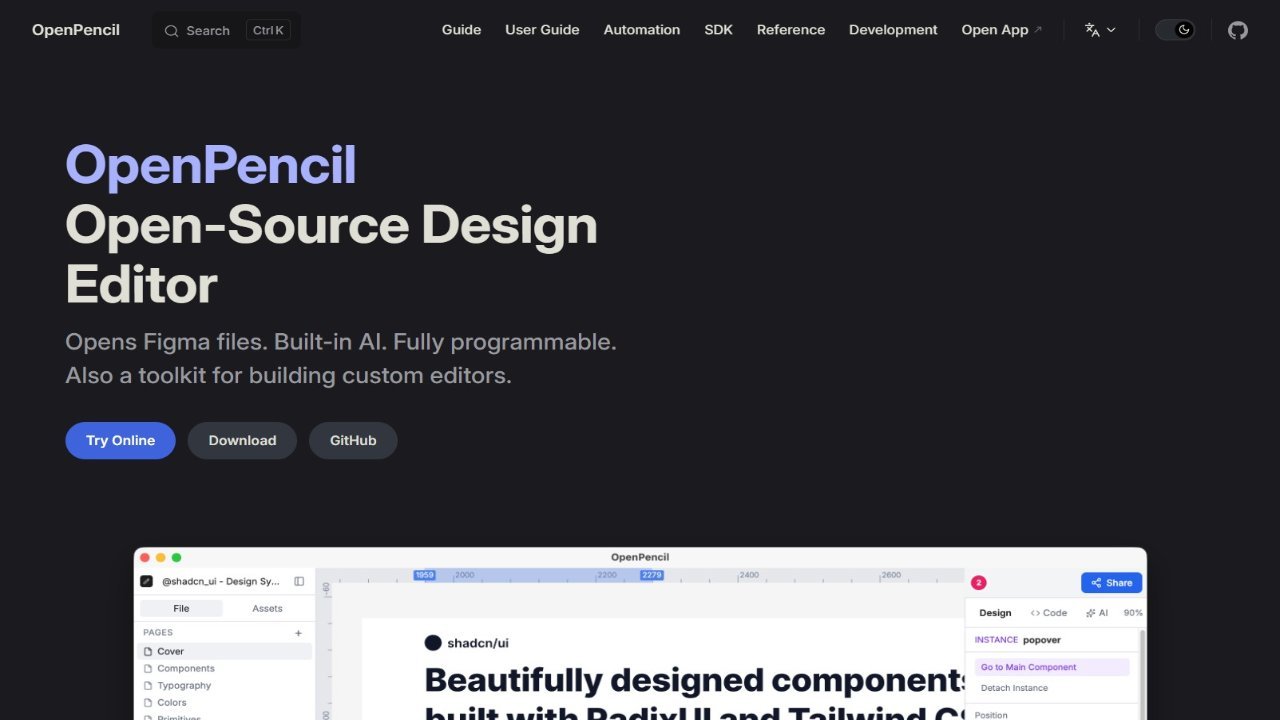Click the 'shadcn/ui' text on canvas
Image resolution: width=1280 pixels, height=720 pixels.
pos(477,643)
